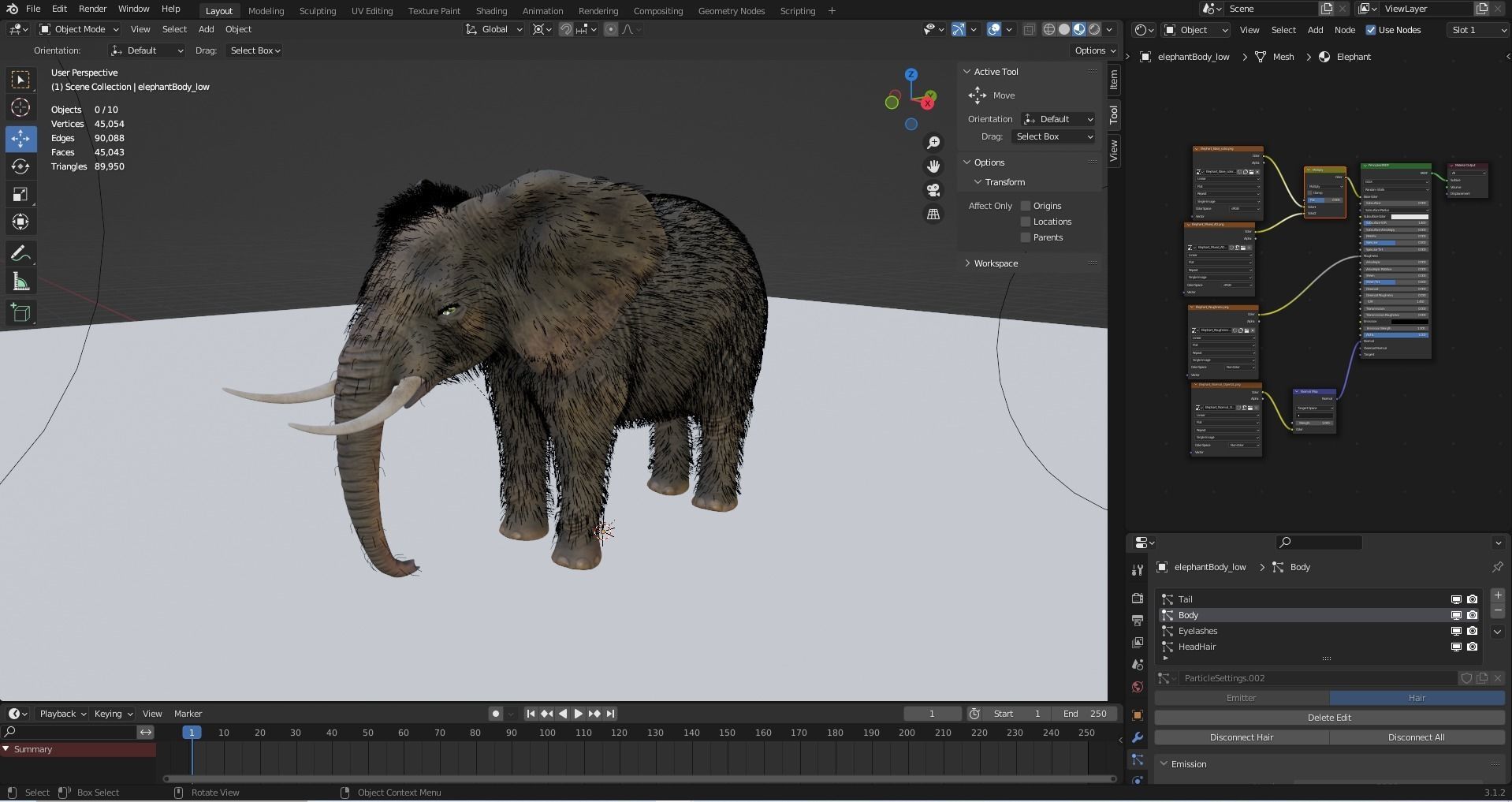The height and width of the screenshot is (802, 1512).
Task: Click the viewport pan hand icon
Action: (x=933, y=166)
